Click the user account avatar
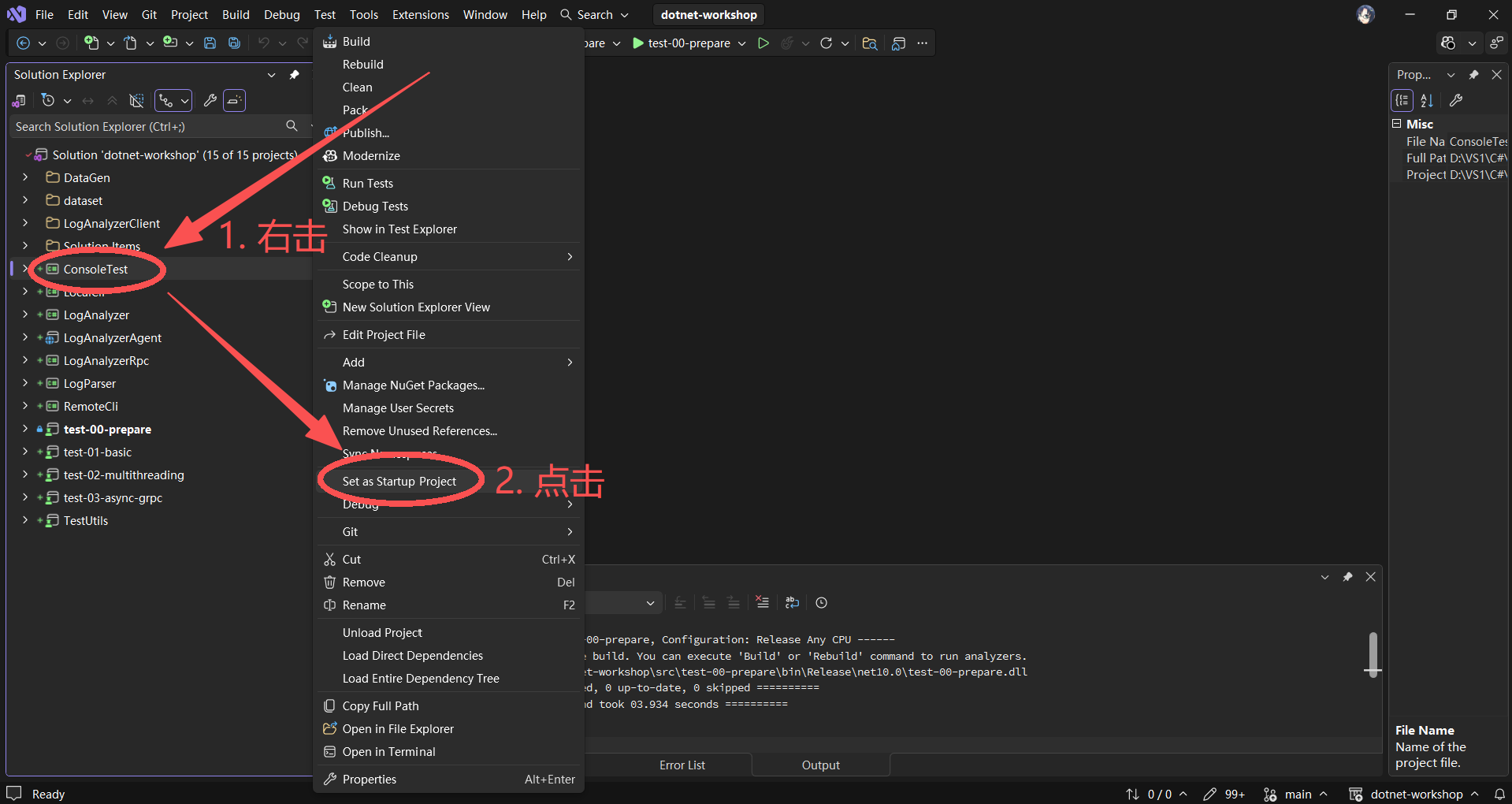 coord(1365,14)
